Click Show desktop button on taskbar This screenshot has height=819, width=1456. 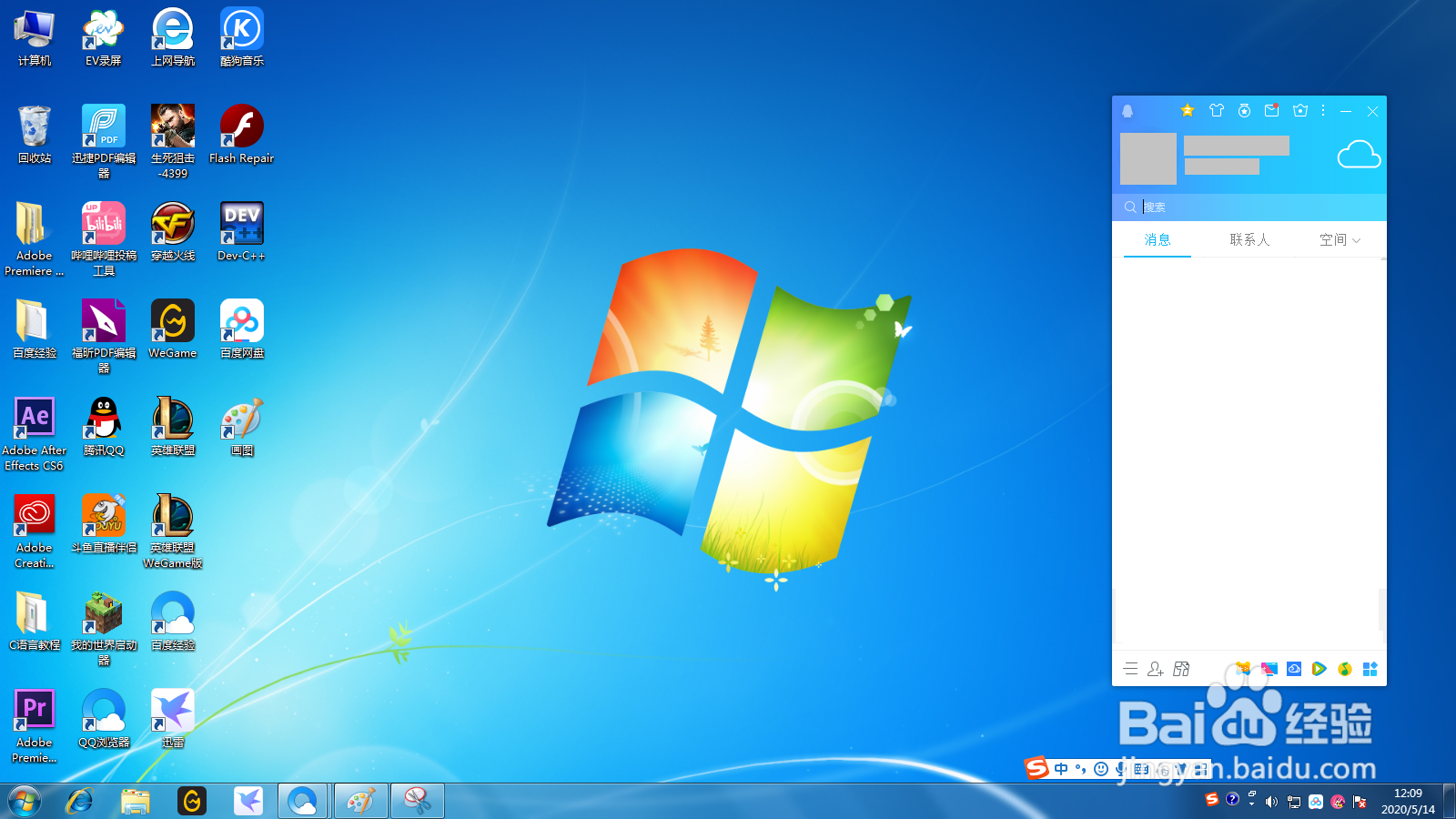point(1449,802)
